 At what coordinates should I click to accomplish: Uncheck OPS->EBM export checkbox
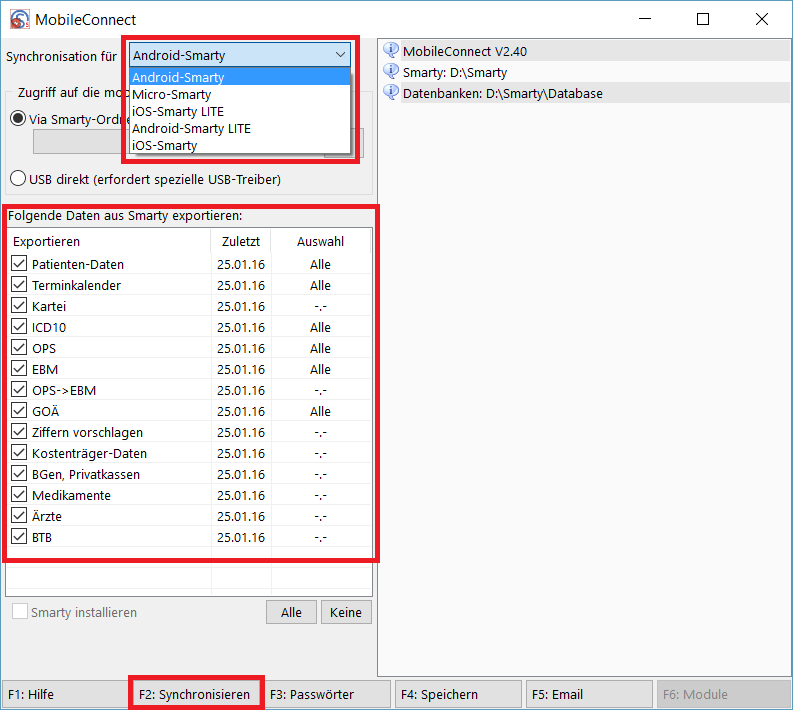point(19,389)
